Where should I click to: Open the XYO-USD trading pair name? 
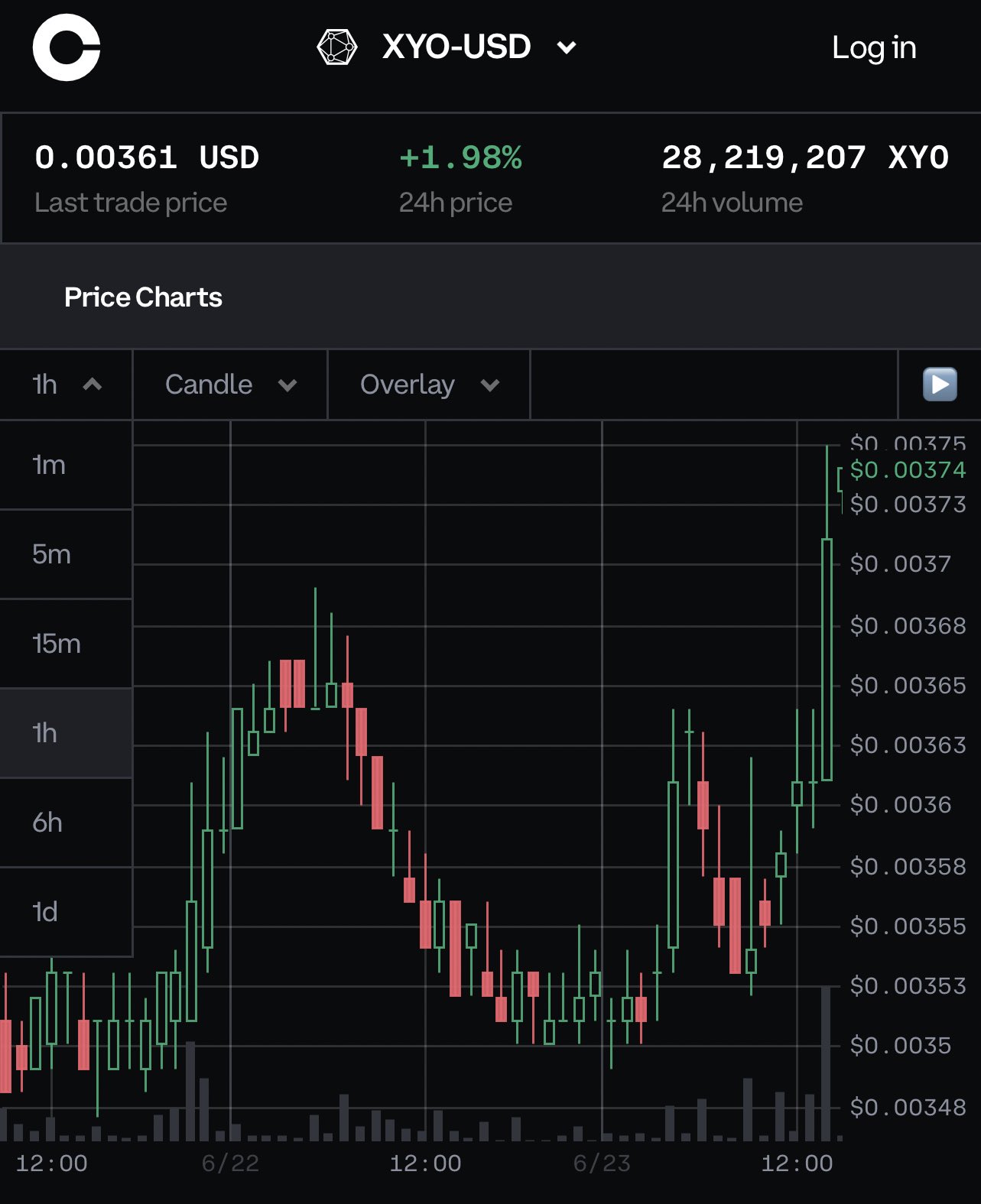[456, 47]
